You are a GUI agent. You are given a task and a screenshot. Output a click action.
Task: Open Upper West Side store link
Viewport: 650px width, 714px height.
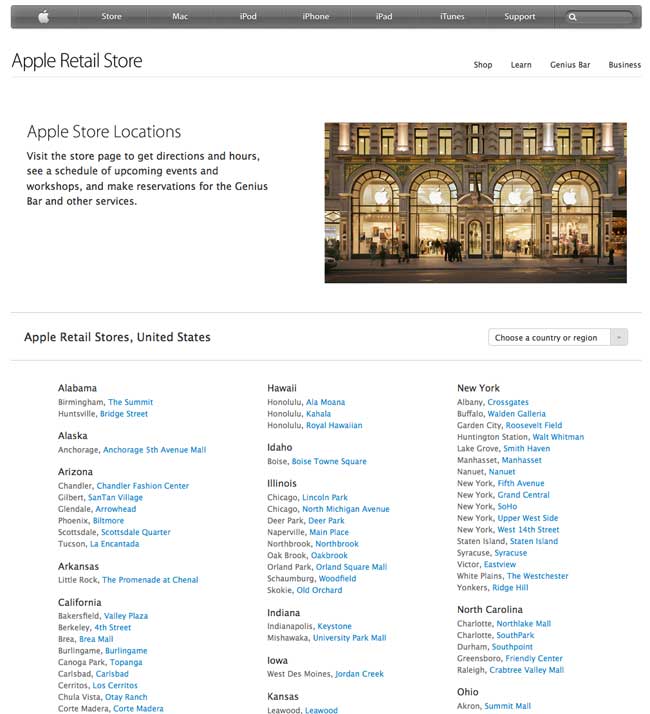click(527, 518)
